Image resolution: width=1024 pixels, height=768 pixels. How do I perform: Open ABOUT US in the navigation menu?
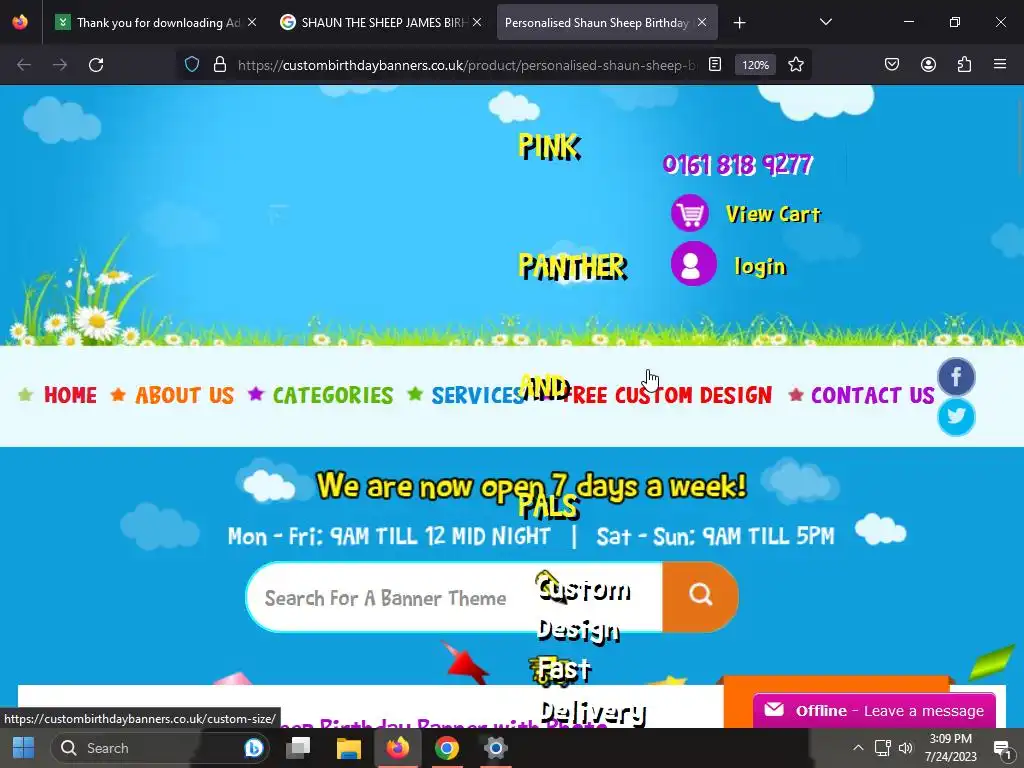coord(184,395)
